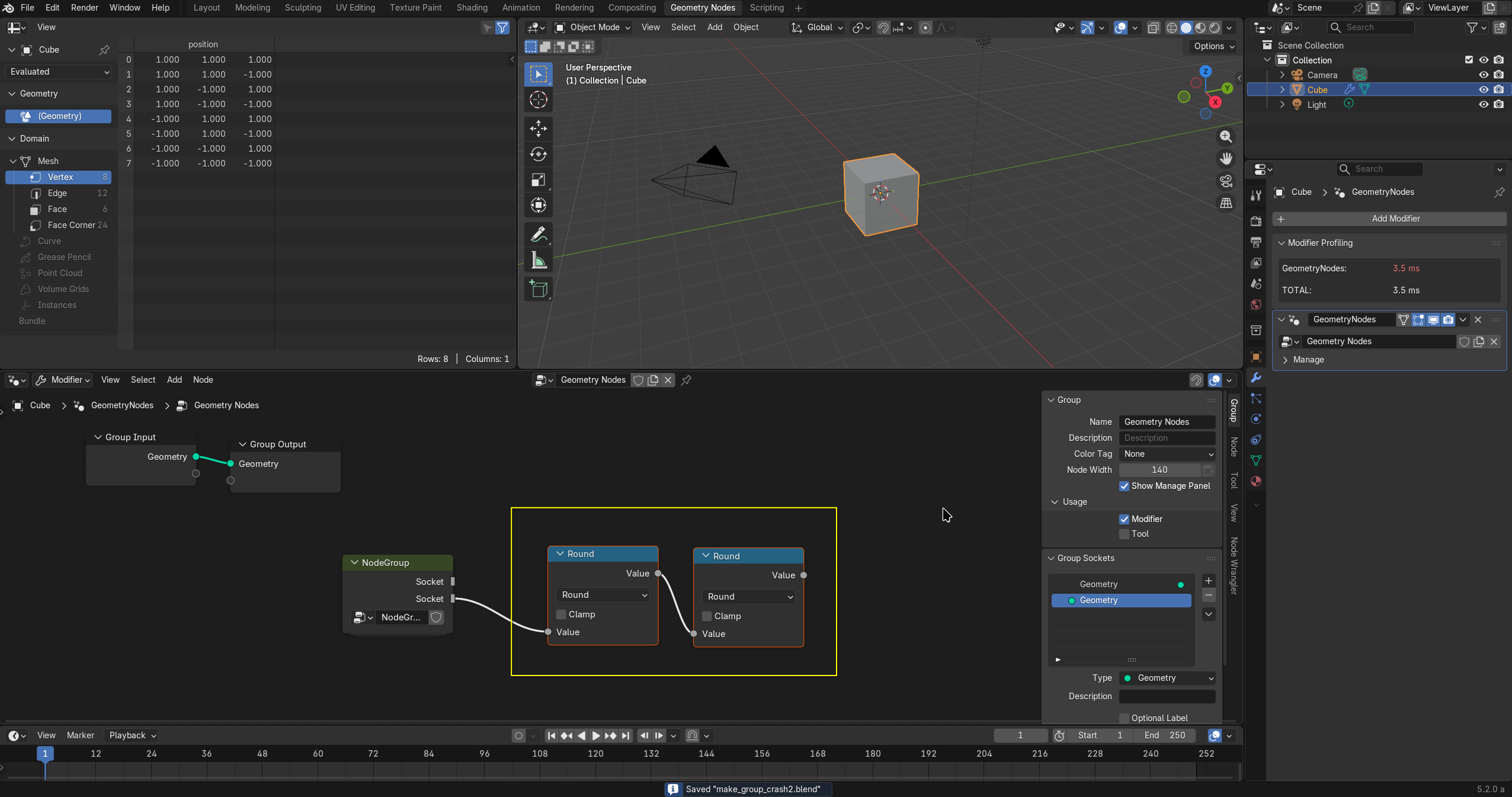Select the Edge domain in spreadsheet
Image resolution: width=1512 pixels, height=797 pixels.
pyautogui.click(x=59, y=193)
